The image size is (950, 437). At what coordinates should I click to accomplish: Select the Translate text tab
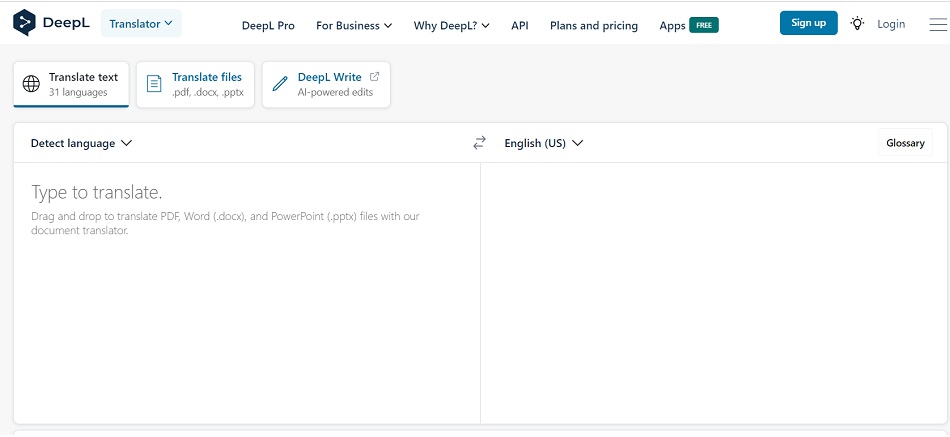tap(71, 84)
